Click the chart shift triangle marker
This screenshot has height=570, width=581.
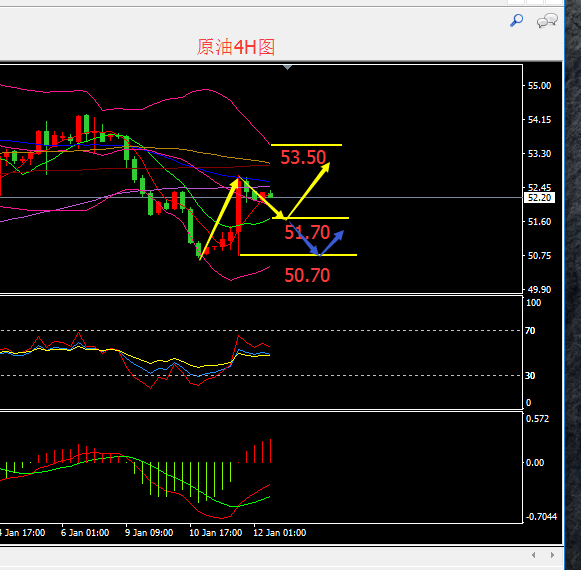287,67
